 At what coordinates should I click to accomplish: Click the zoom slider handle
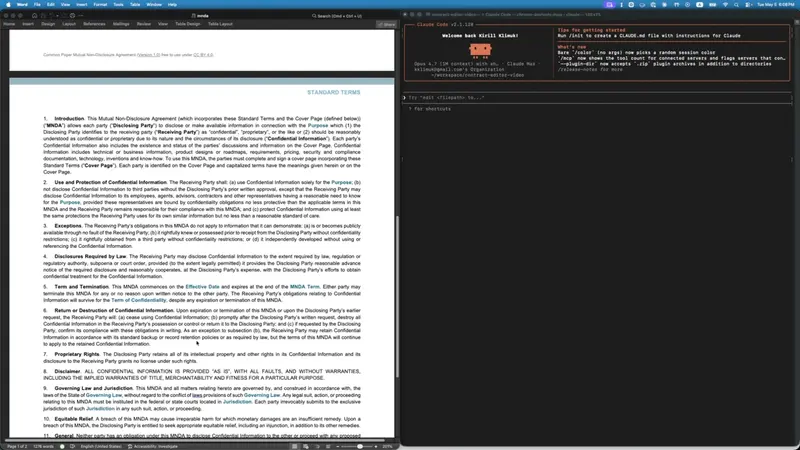coord(360,446)
